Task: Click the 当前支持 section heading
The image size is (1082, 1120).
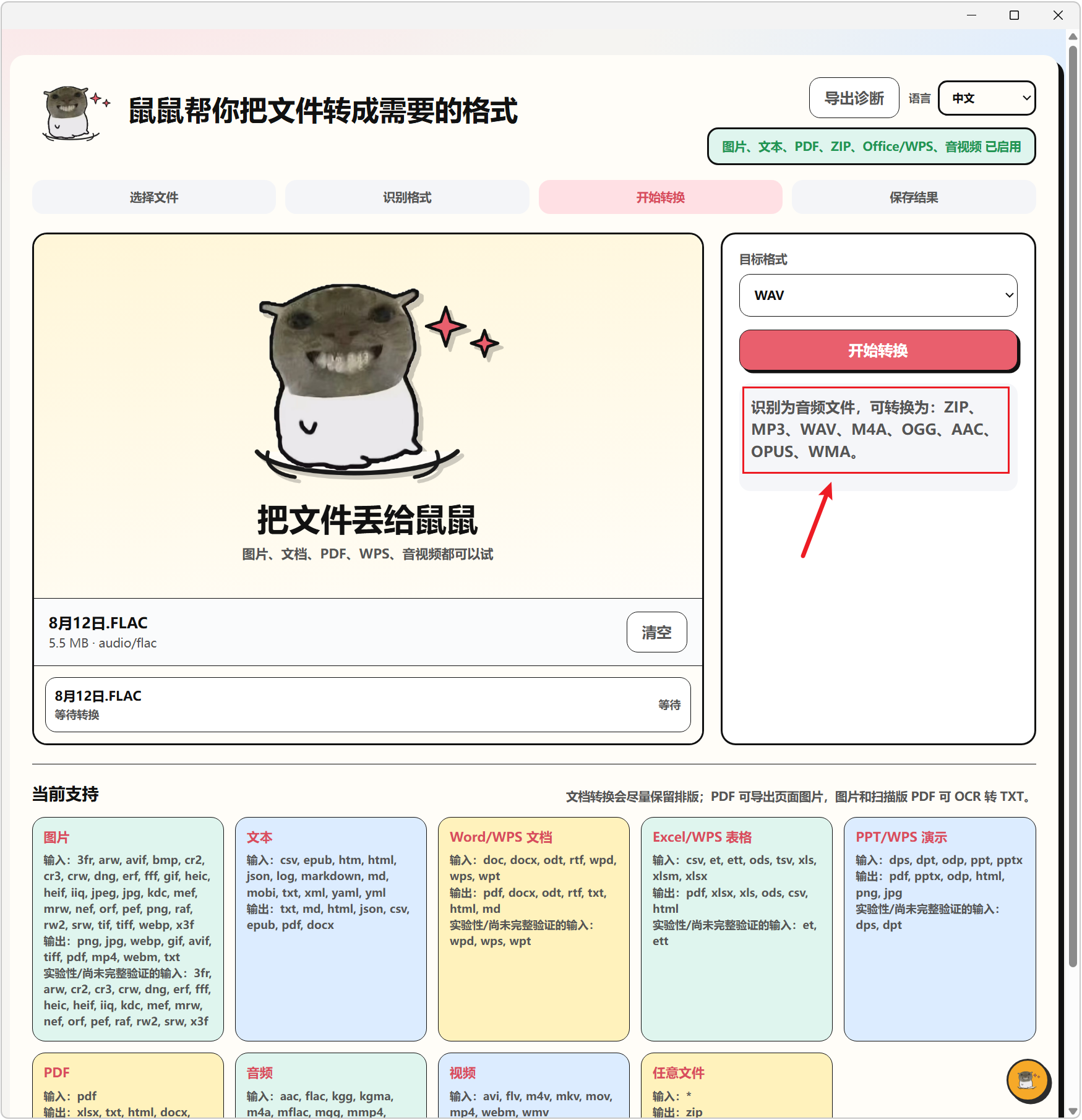Action: point(66,794)
